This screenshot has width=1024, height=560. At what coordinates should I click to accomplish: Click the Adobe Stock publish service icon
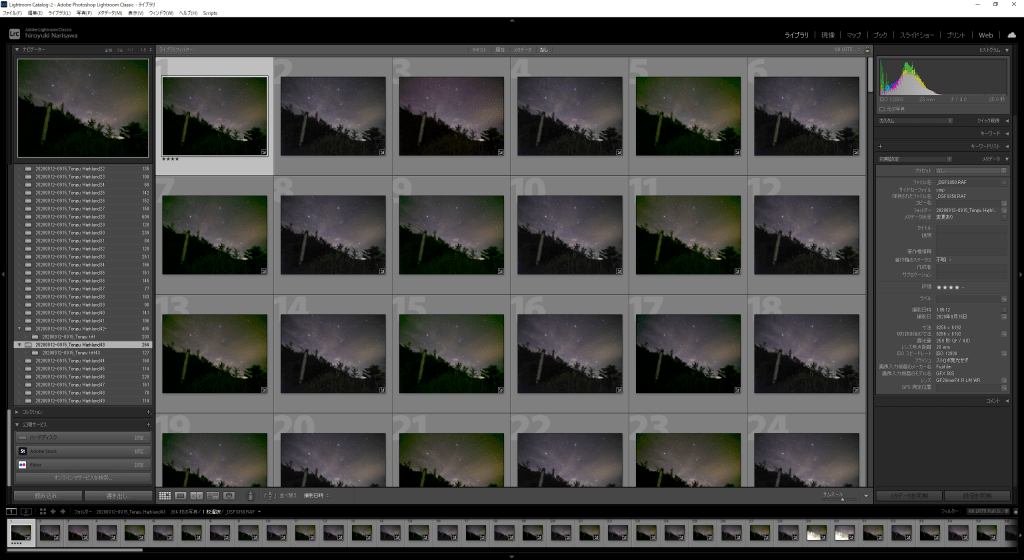[22, 451]
